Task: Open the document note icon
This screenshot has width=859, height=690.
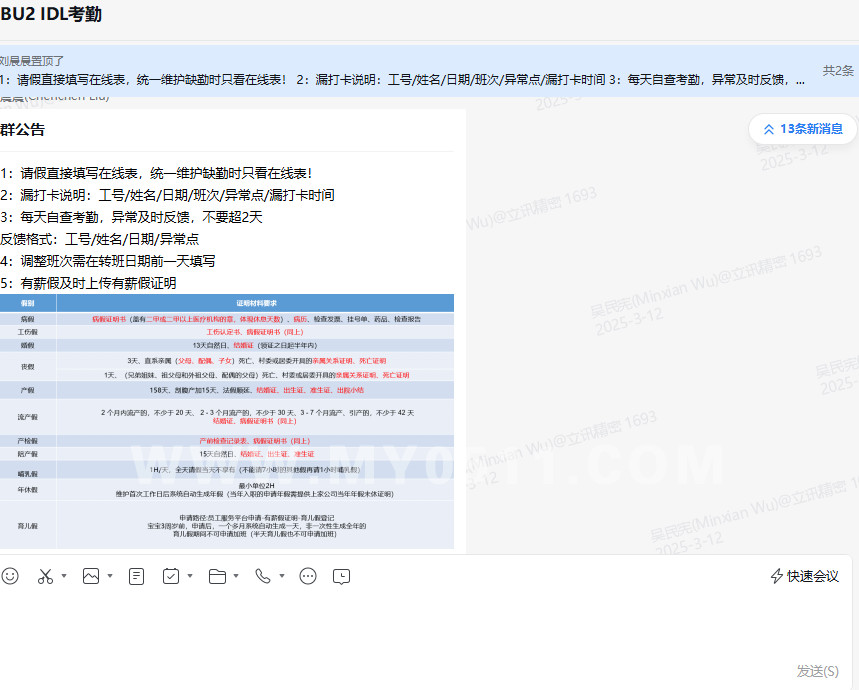Action: (137, 576)
